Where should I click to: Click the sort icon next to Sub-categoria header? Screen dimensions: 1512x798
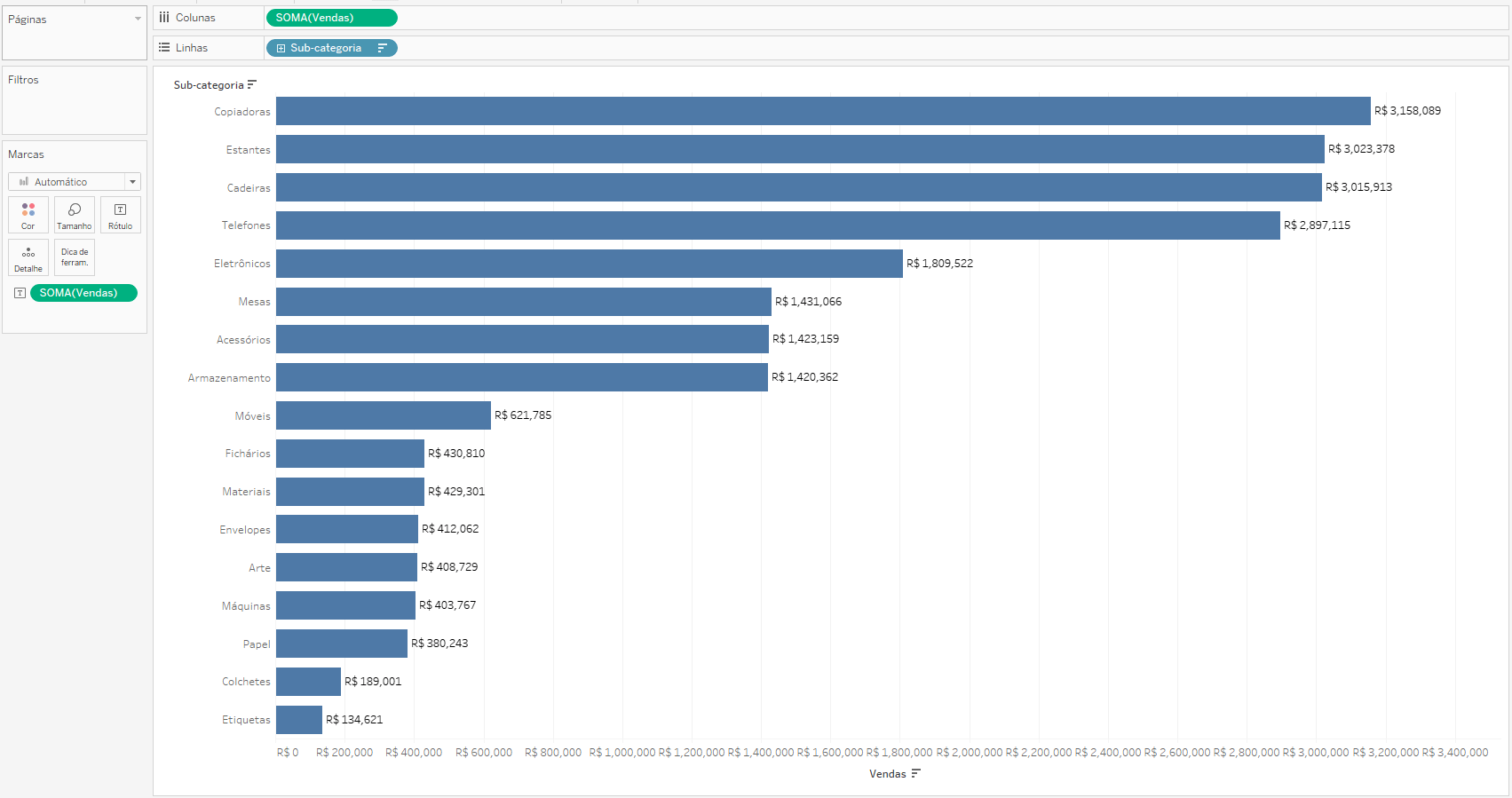coord(252,84)
